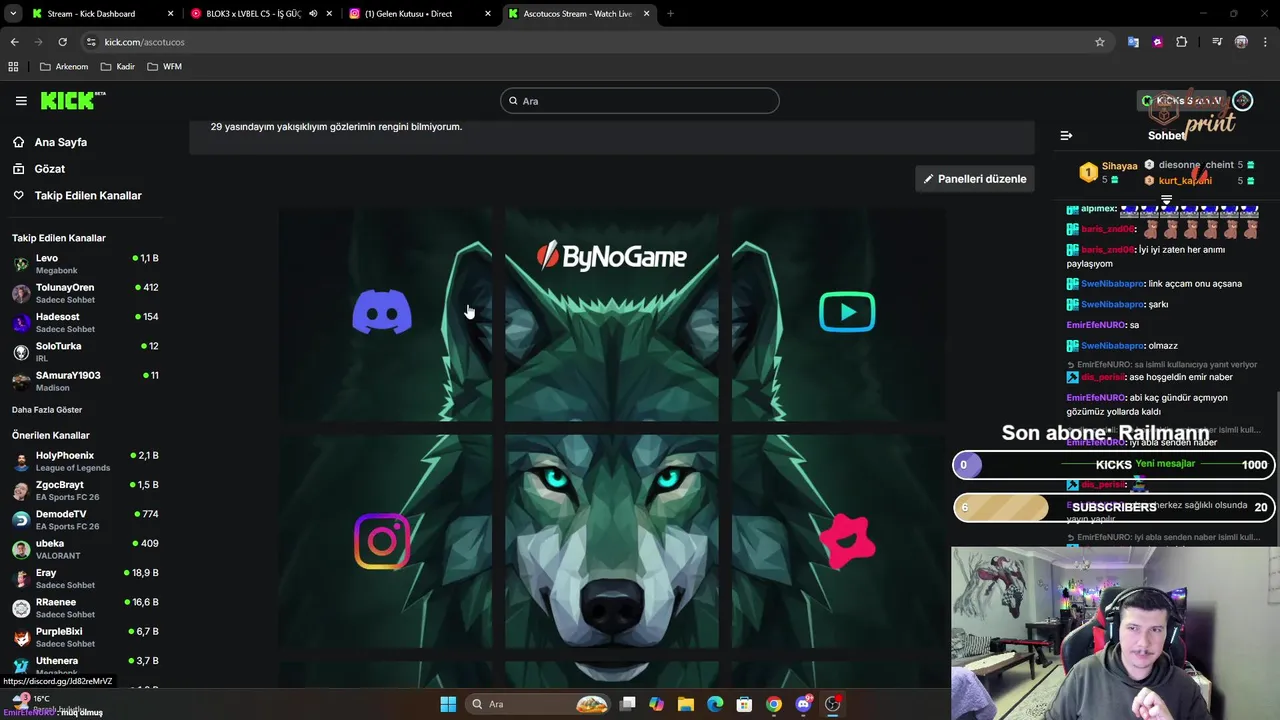Open Eray recommended channel
This screenshot has height=720, width=1280.
[85, 578]
